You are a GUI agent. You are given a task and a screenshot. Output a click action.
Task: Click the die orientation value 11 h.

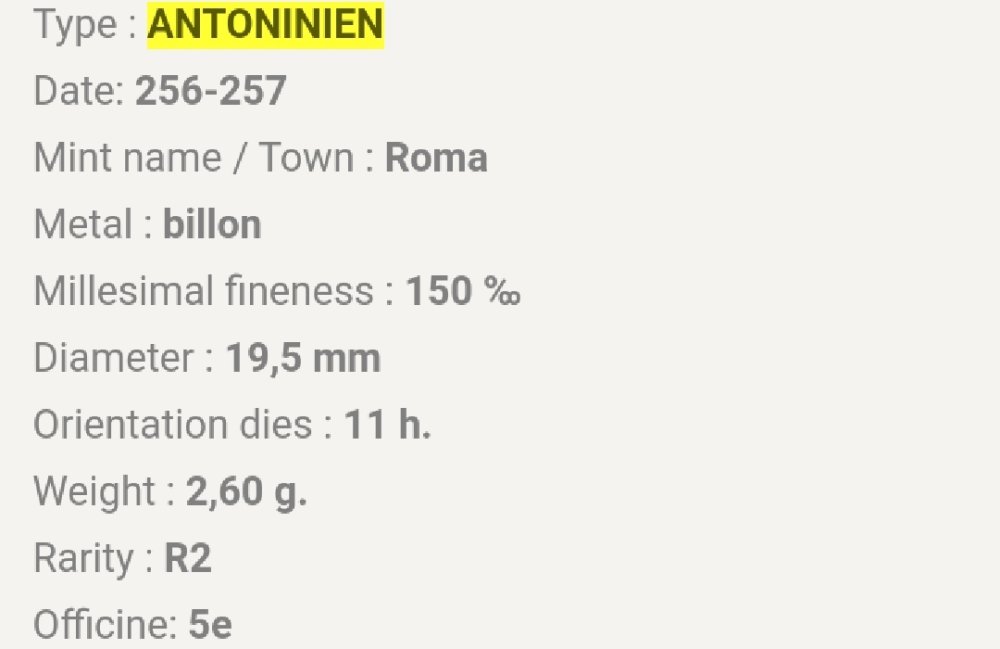click(388, 425)
